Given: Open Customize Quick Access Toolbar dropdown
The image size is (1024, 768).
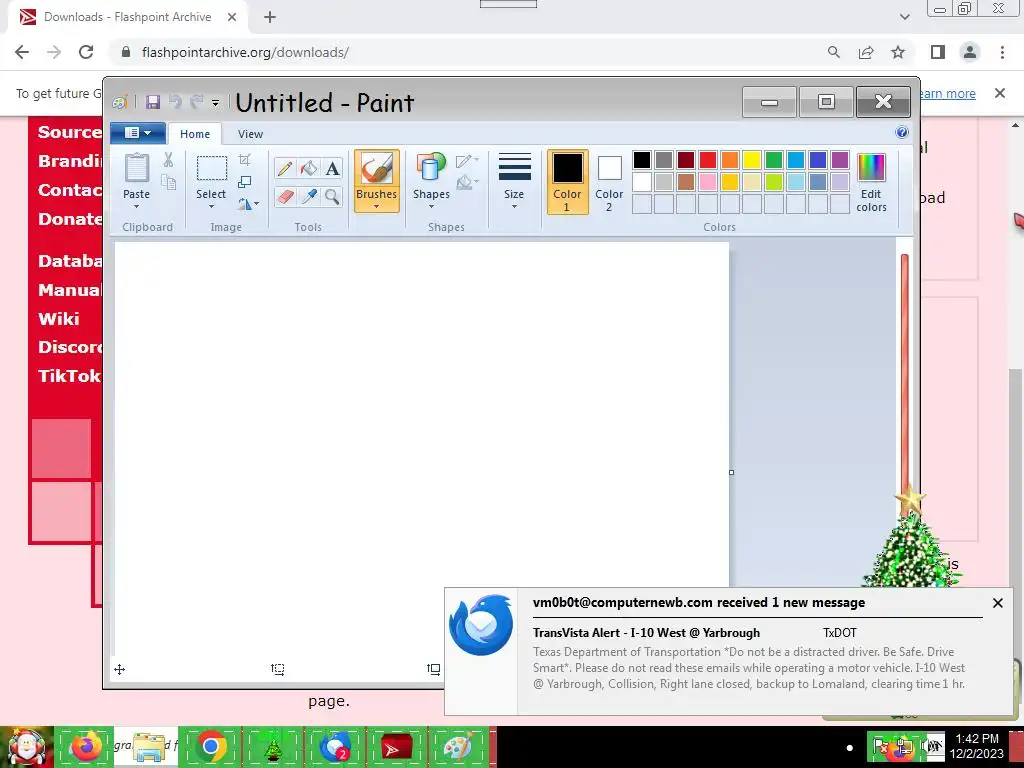Looking at the screenshot, I should tap(216, 103).
